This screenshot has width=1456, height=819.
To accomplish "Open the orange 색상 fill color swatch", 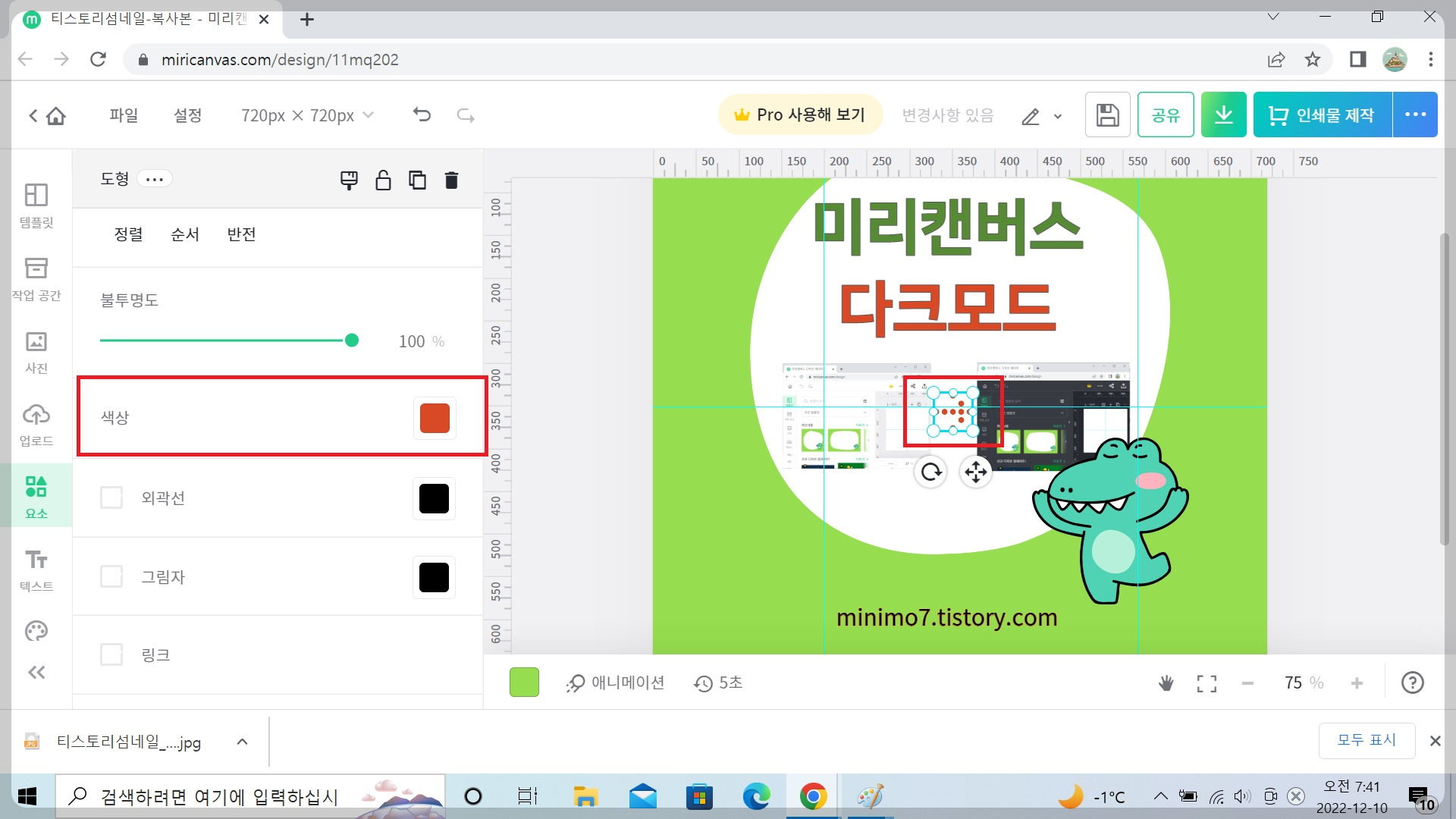I will (435, 418).
